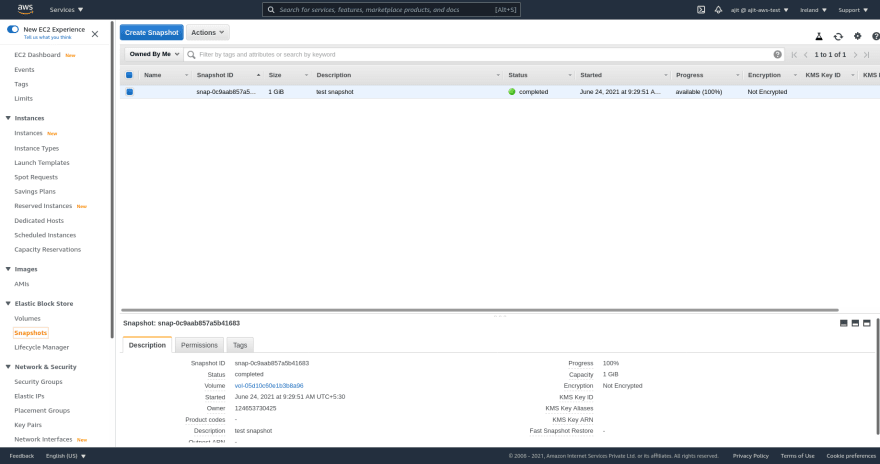Toggle the New EC2 Experience switch
This screenshot has height=464, width=880.
click(x=13, y=29)
